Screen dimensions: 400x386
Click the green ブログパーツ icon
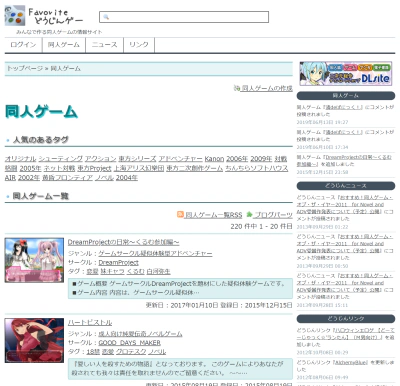249,214
